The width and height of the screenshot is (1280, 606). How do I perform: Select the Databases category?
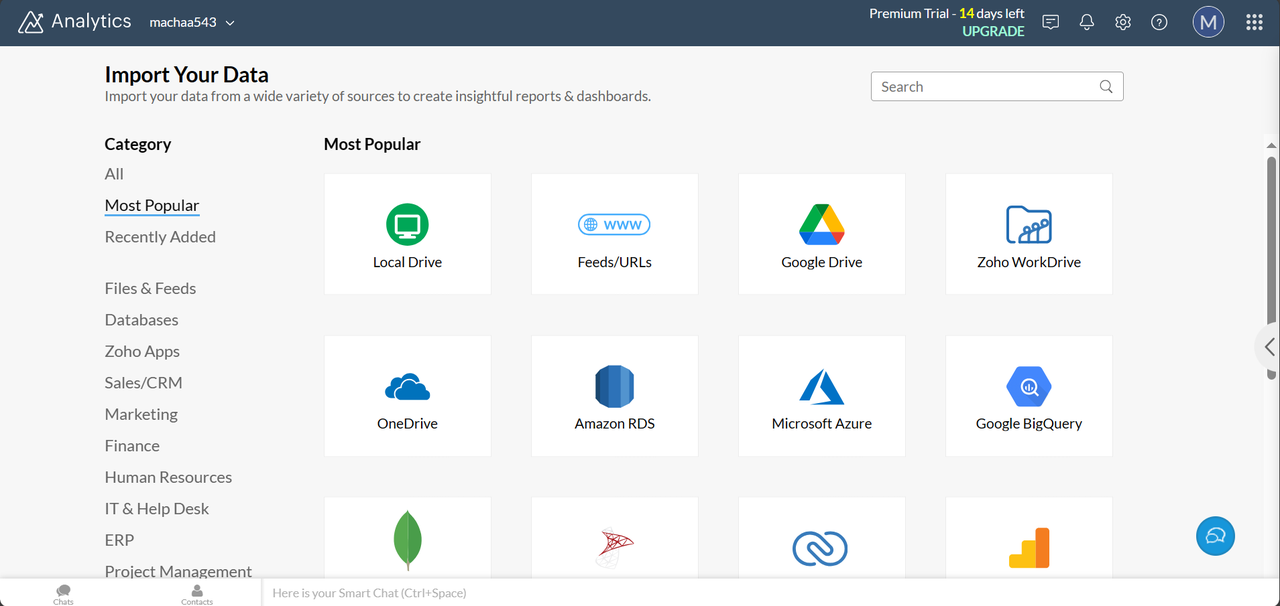click(x=141, y=320)
